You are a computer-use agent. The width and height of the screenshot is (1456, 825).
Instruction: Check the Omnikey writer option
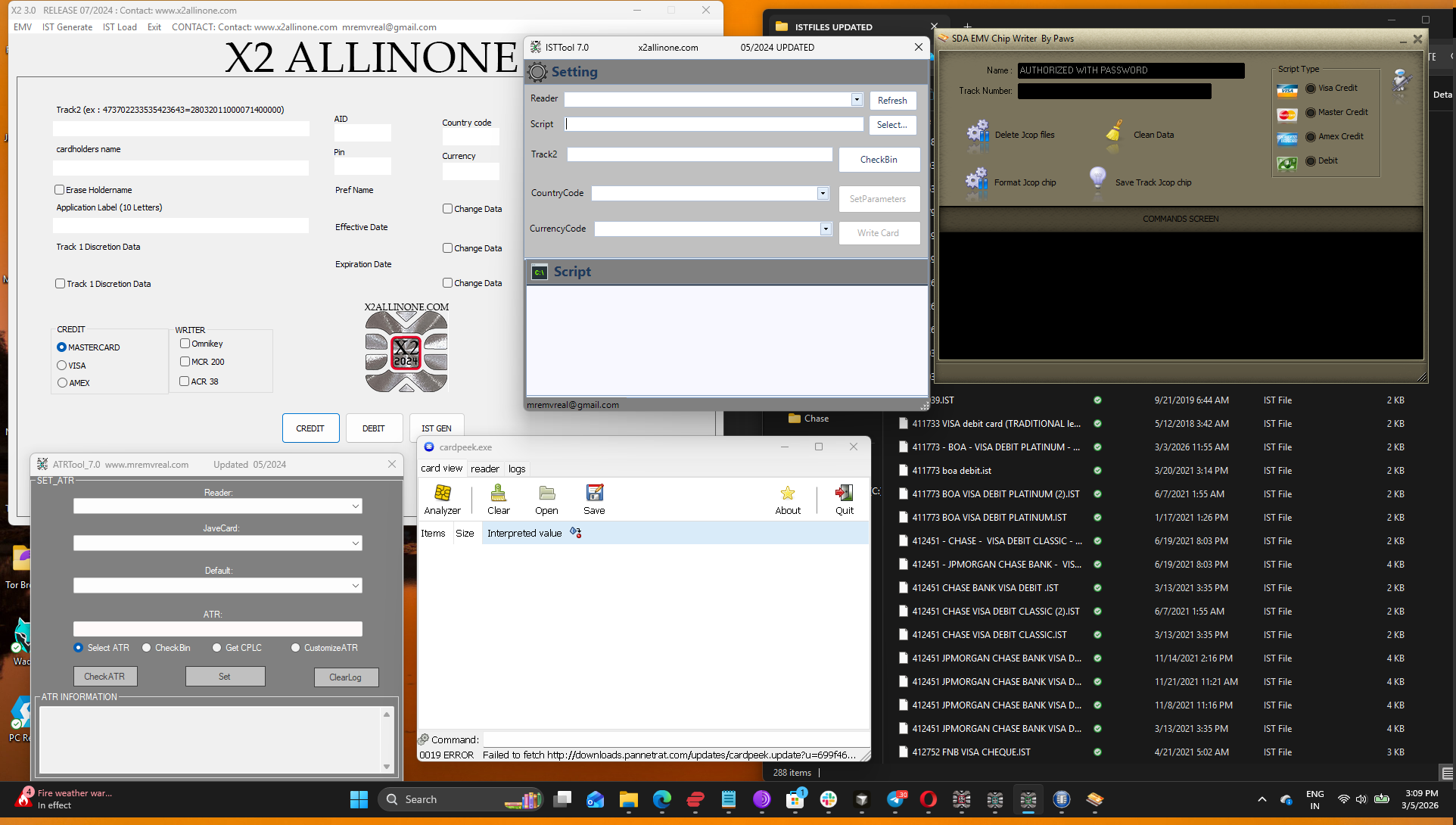coord(185,344)
